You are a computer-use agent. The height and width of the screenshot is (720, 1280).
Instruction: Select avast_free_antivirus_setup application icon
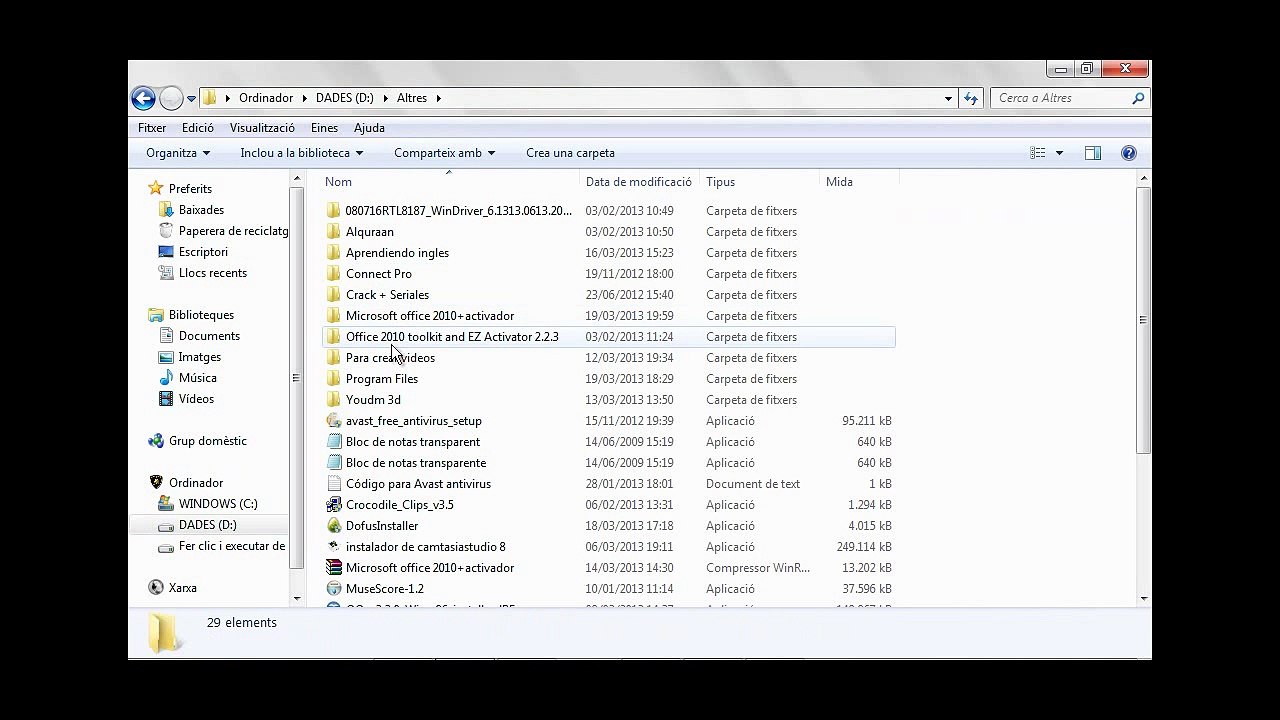(334, 421)
